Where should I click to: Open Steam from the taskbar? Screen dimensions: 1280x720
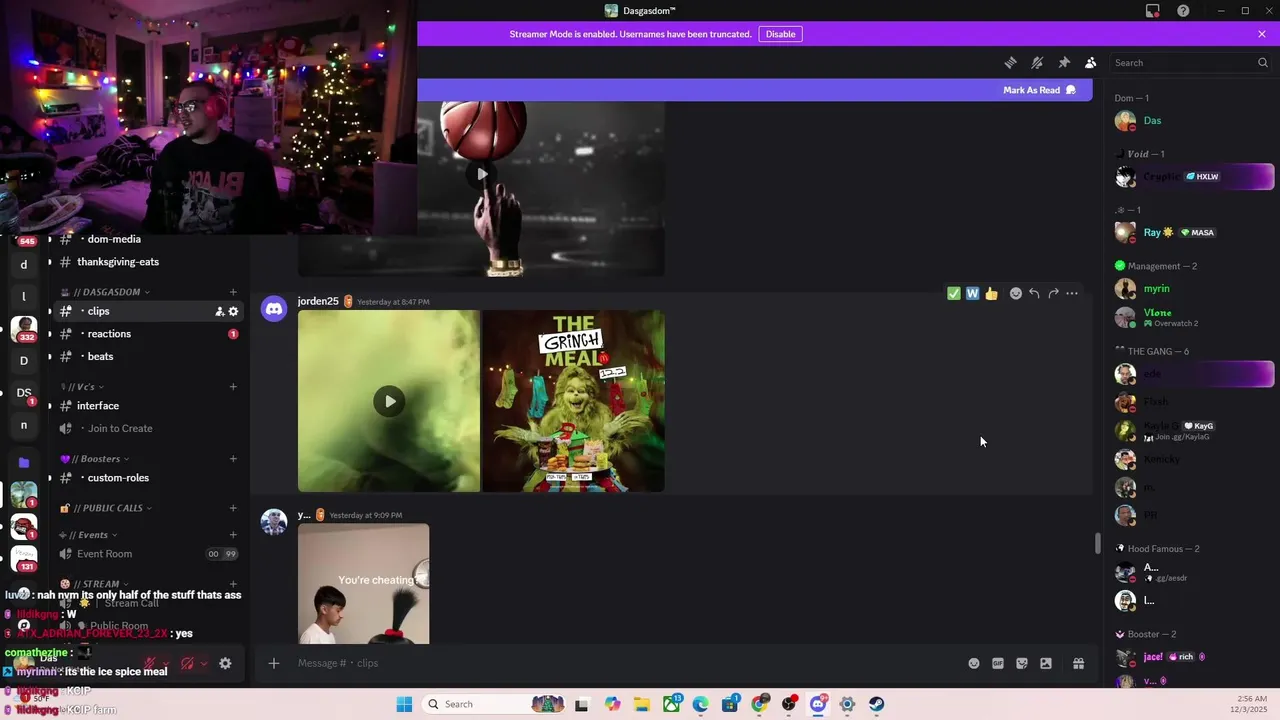(x=876, y=704)
